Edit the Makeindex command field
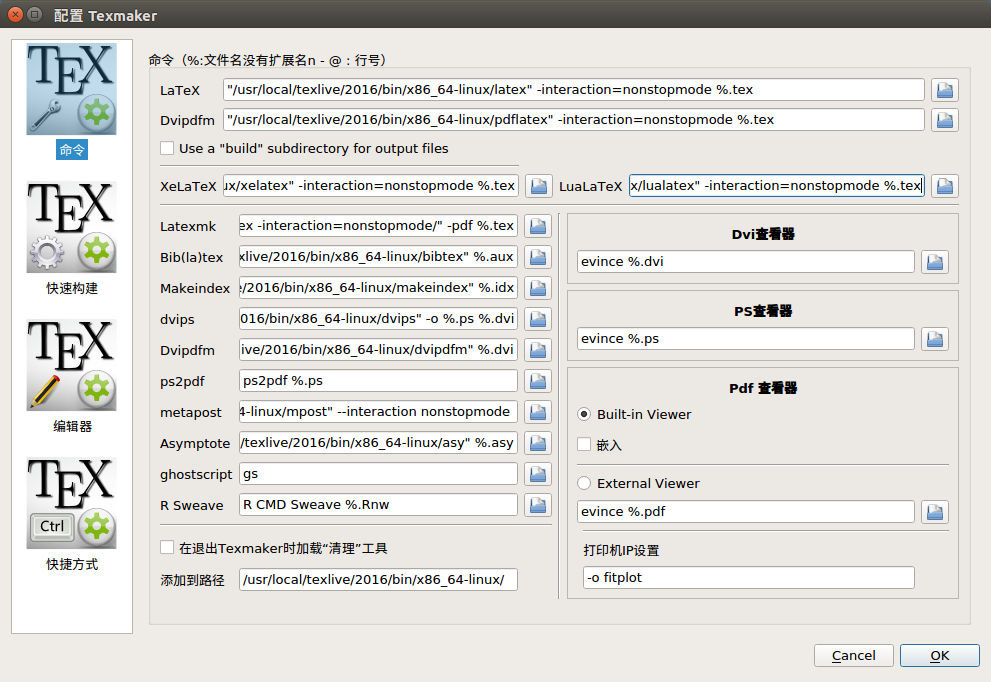The height and width of the screenshot is (682, 991). pos(378,288)
